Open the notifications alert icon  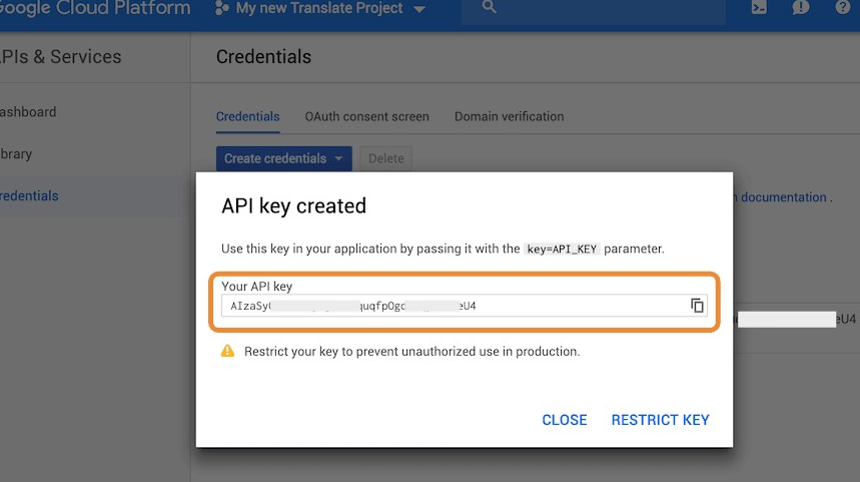[x=800, y=8]
